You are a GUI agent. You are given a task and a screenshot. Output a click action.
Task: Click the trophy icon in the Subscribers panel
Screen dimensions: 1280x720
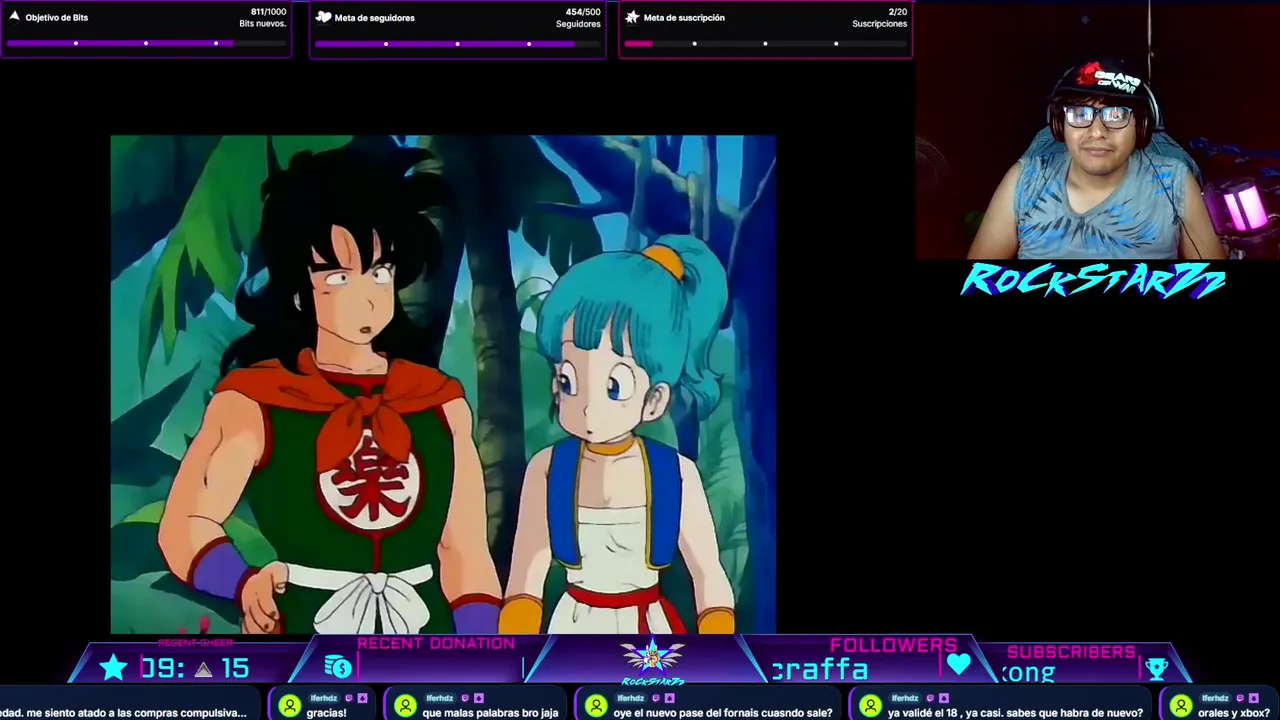tap(1157, 669)
